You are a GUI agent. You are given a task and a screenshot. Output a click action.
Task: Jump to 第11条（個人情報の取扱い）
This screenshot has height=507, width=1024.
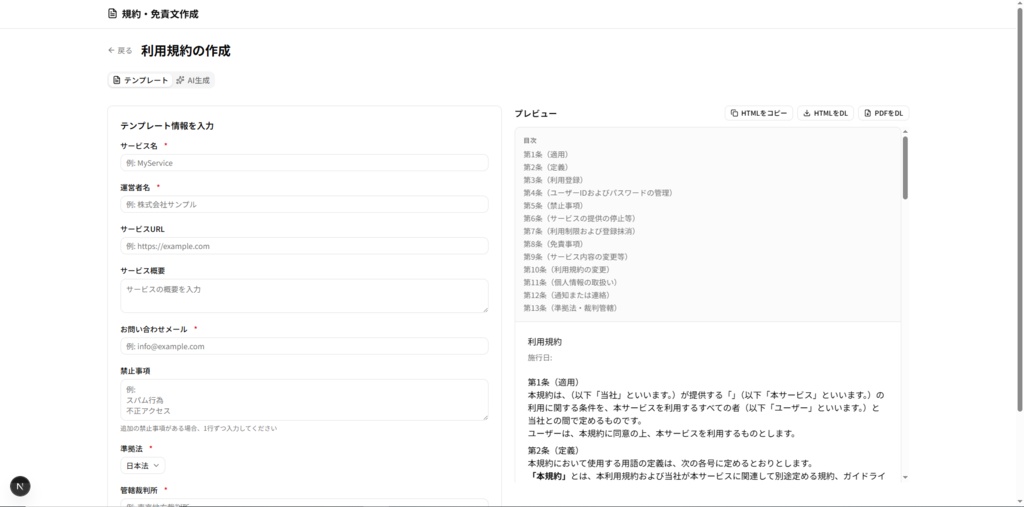pos(571,282)
